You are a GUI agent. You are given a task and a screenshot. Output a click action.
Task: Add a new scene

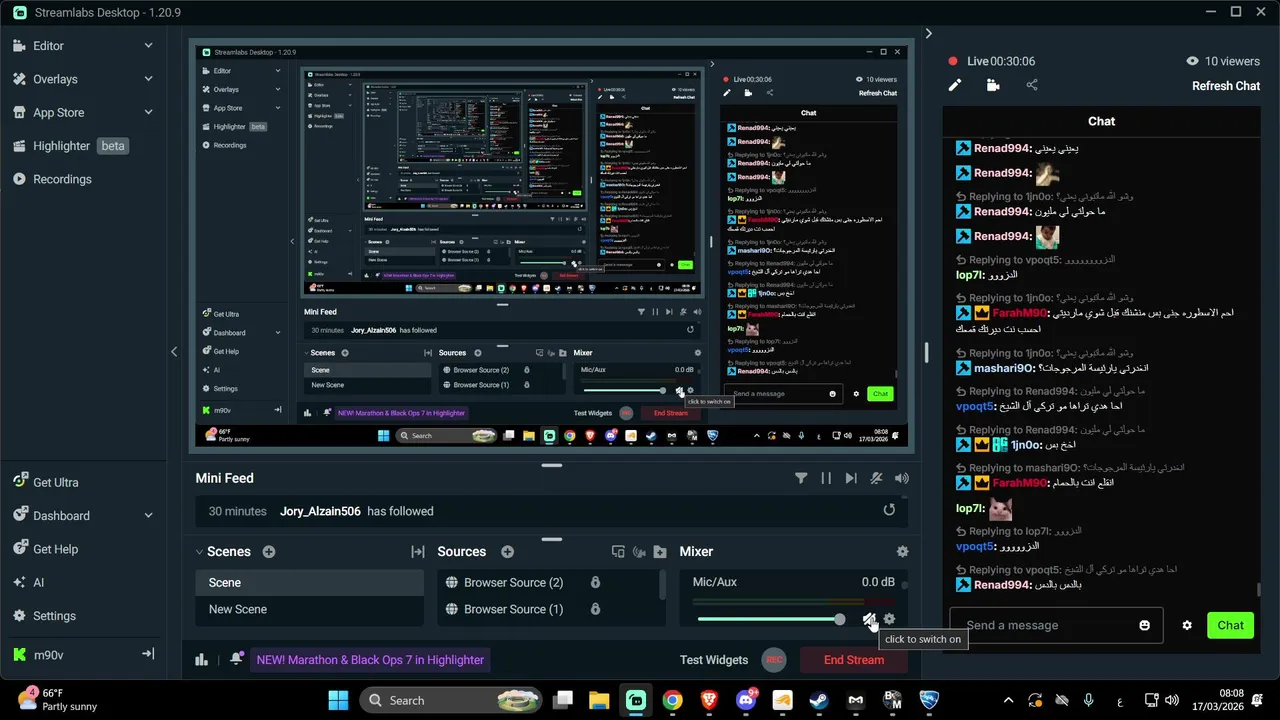pyautogui.click(x=269, y=552)
